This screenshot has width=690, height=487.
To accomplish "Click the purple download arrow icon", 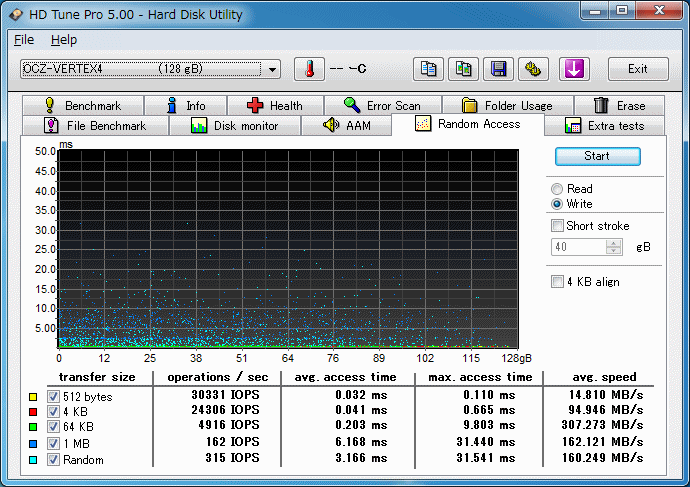I will (574, 69).
